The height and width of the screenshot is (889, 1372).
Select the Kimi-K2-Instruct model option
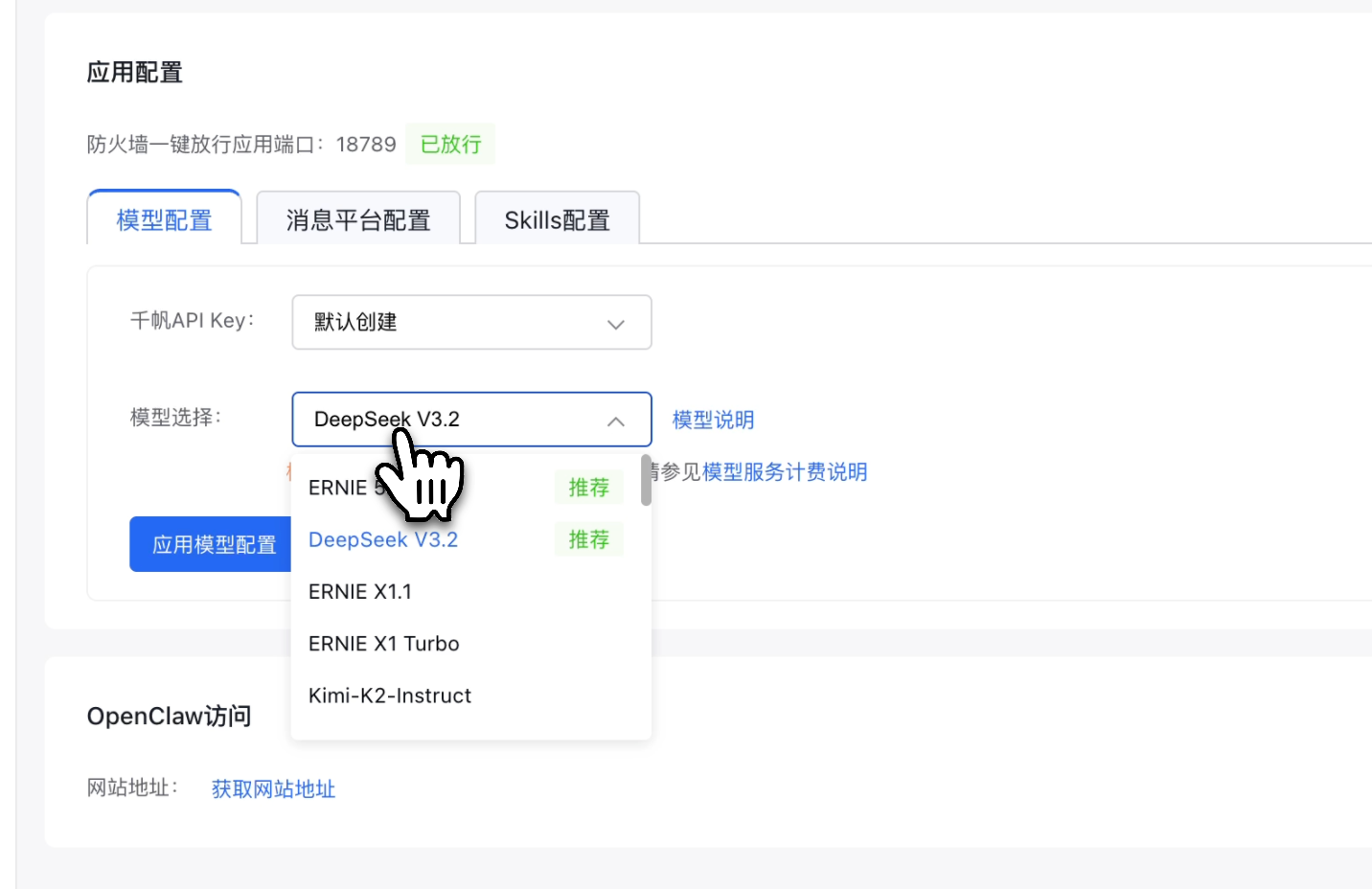tap(389, 695)
